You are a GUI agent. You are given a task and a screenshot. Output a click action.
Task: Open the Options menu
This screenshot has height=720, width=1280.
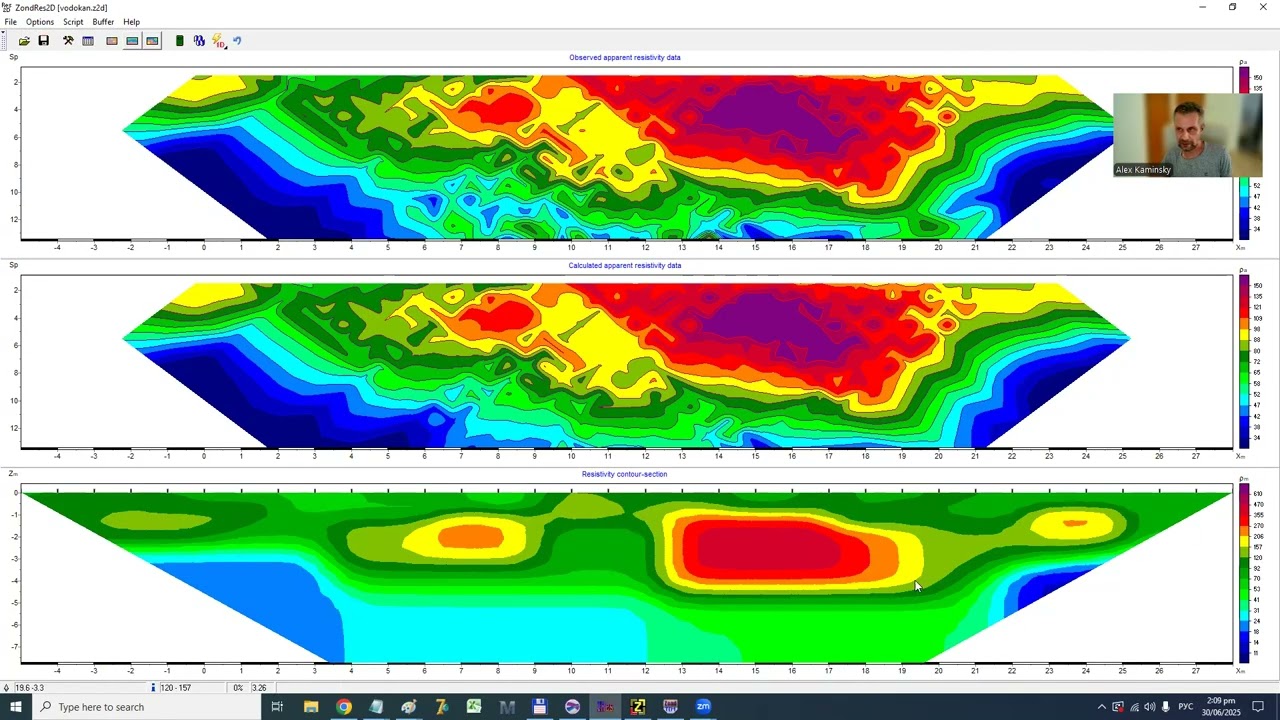tap(40, 22)
